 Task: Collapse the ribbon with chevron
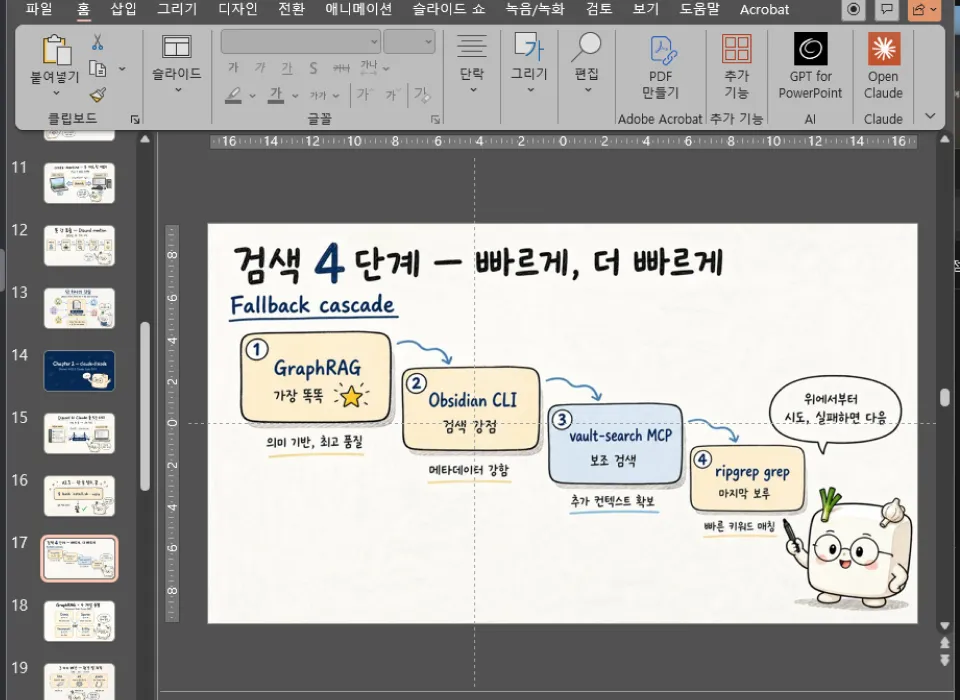pyautogui.click(x=930, y=116)
